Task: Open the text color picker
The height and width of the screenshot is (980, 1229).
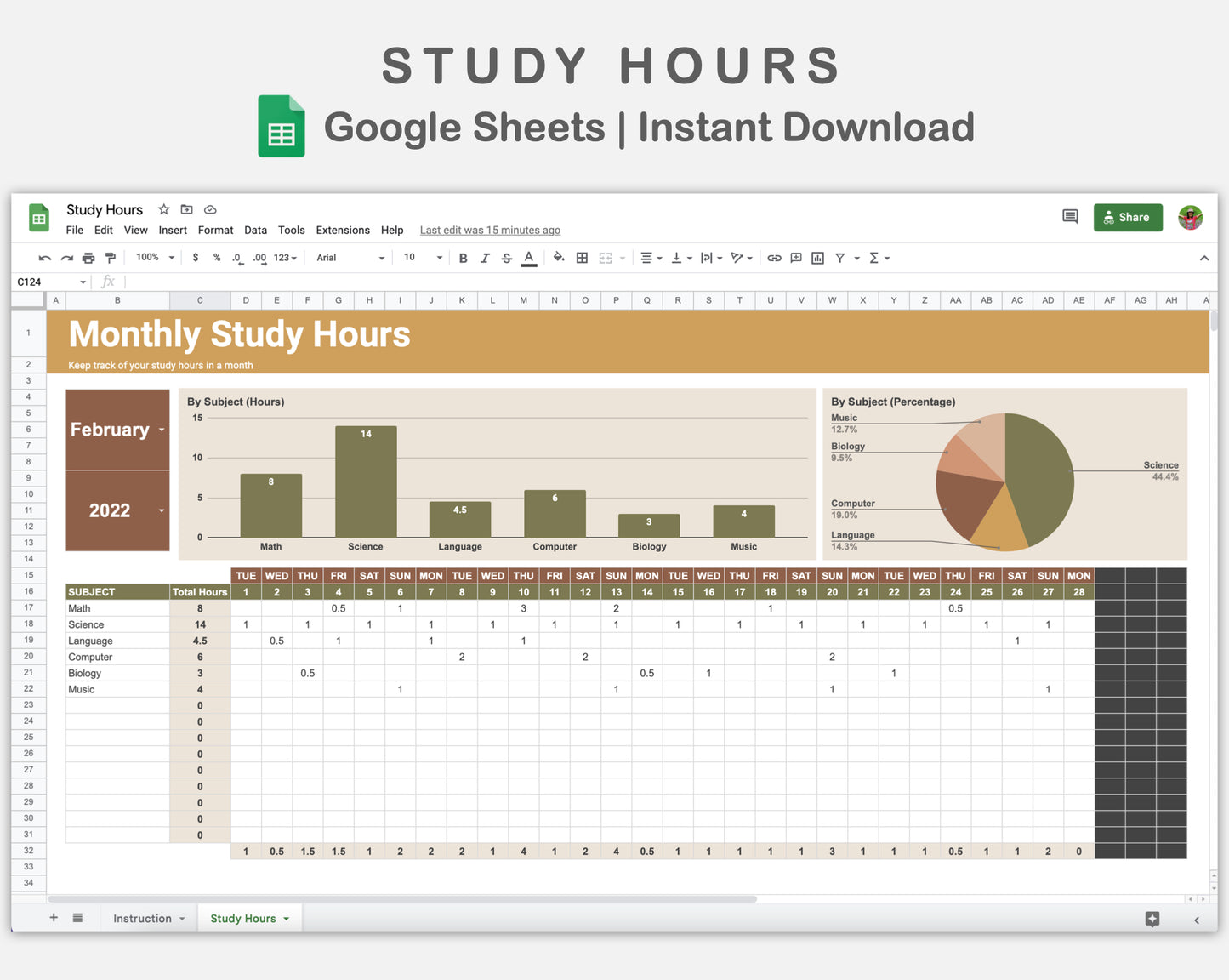Action: click(528, 258)
